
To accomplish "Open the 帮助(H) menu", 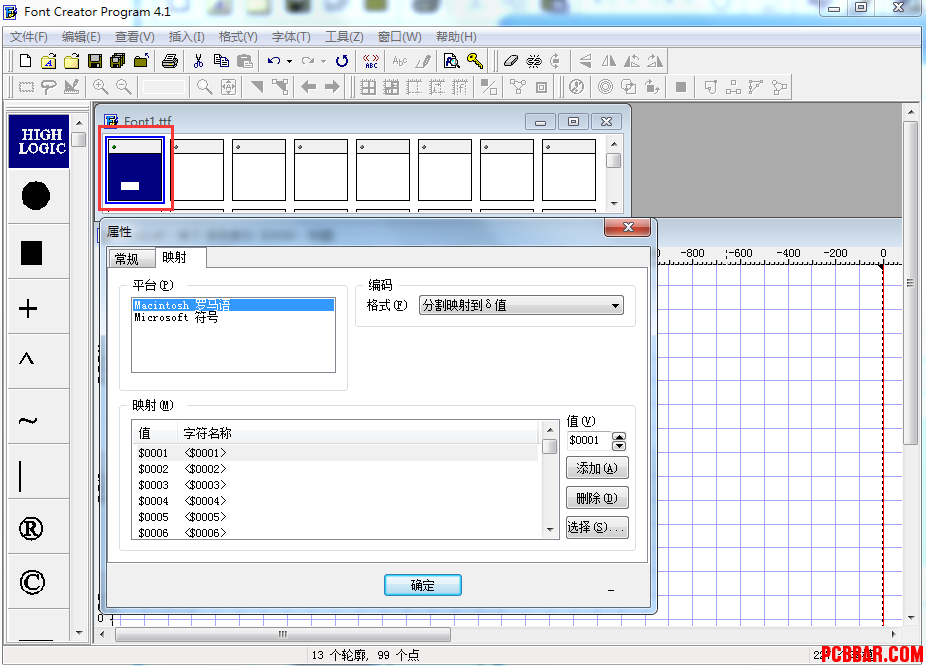I will [457, 37].
